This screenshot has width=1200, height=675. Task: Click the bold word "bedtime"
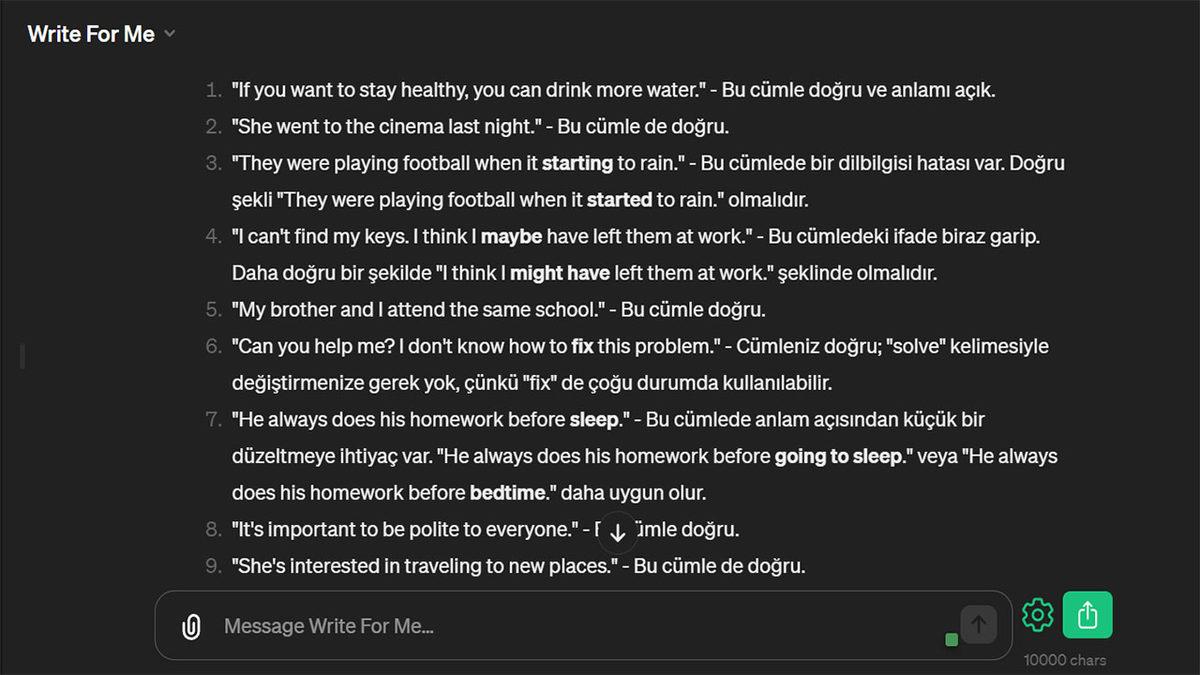click(510, 493)
